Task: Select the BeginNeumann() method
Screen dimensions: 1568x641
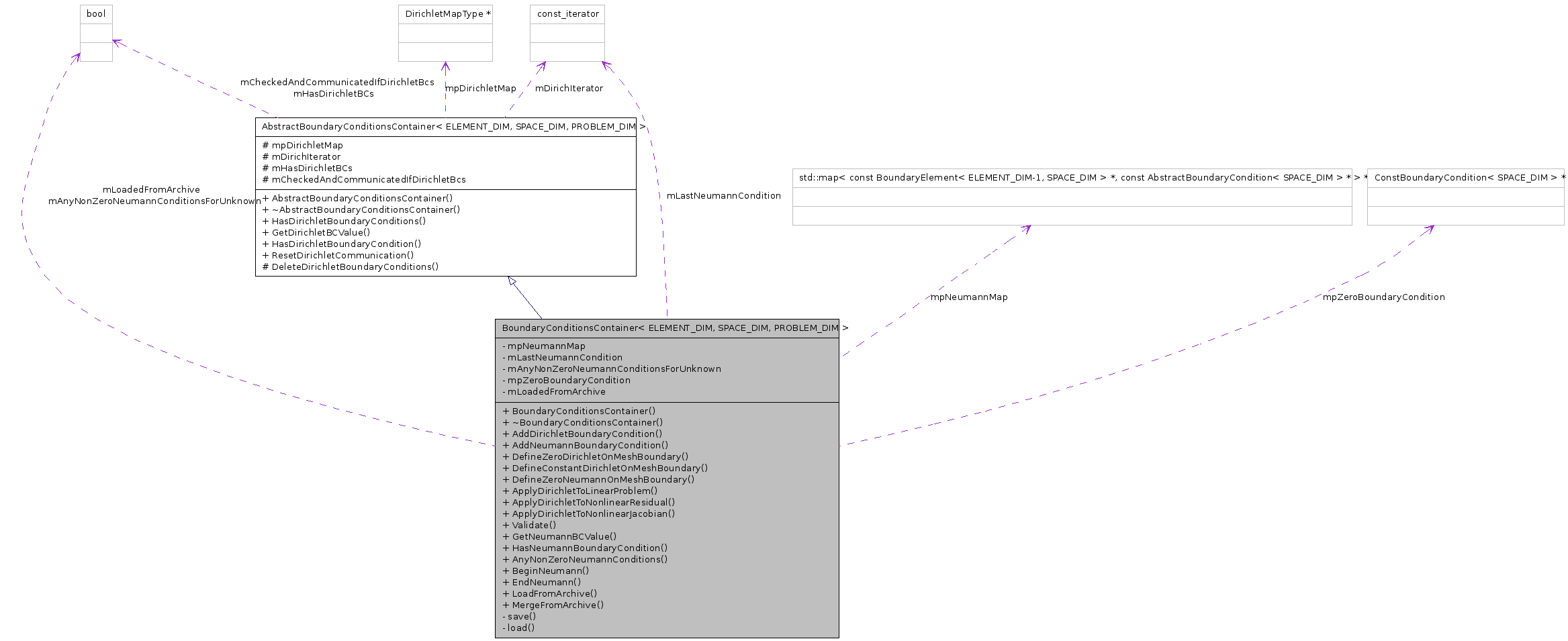Action: click(546, 571)
